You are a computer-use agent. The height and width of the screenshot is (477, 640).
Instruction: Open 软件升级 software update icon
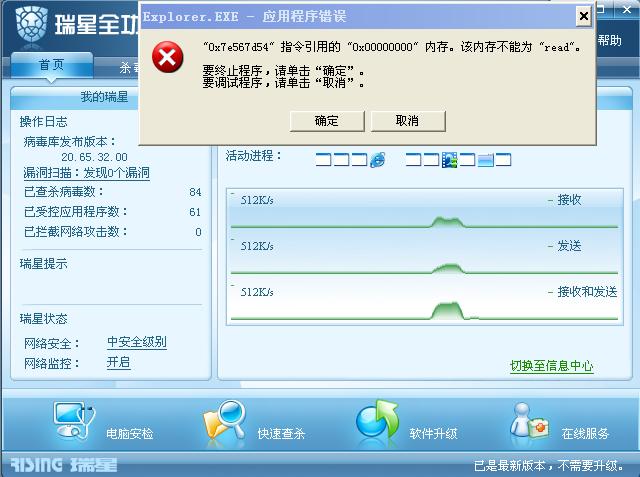click(x=377, y=419)
